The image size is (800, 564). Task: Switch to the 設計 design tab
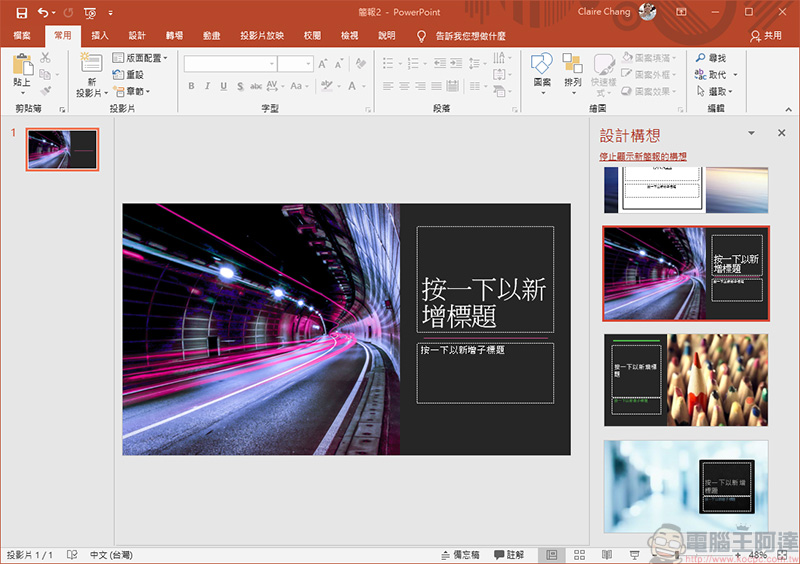click(137, 36)
